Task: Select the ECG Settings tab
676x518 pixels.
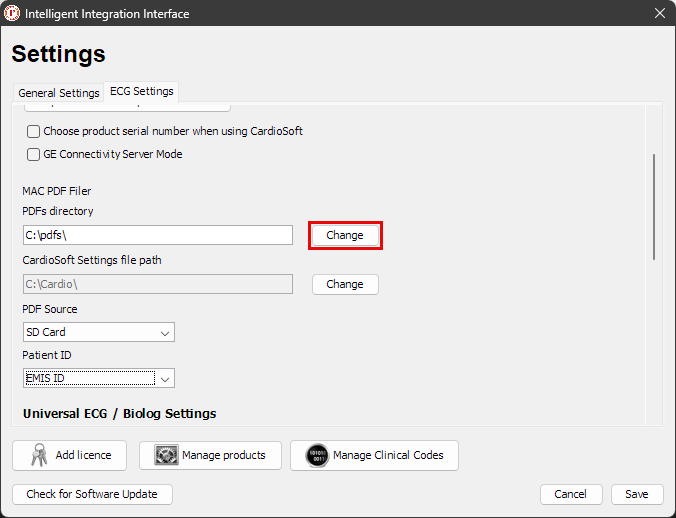Action: (141, 91)
